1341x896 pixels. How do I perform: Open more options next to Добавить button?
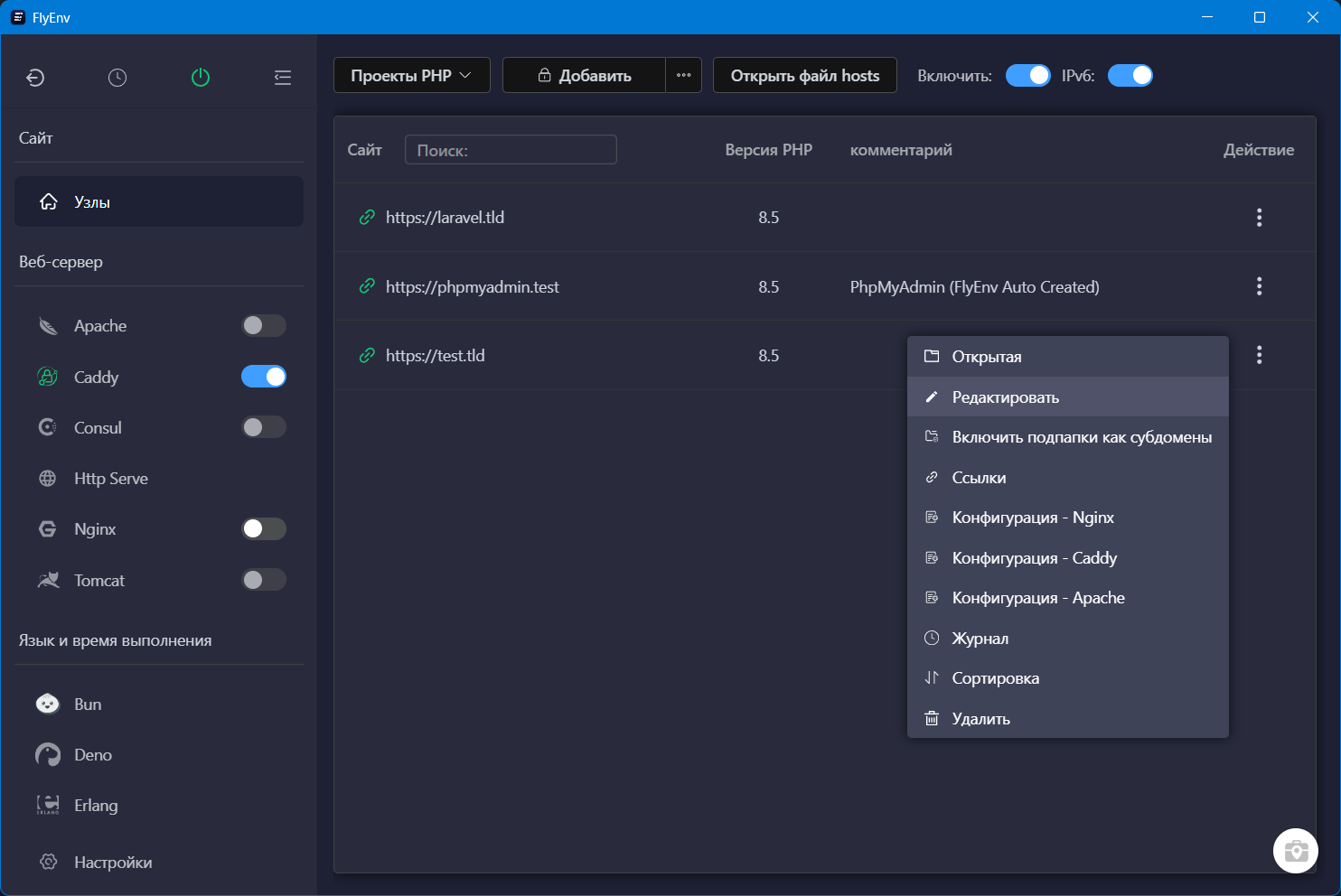pos(683,76)
